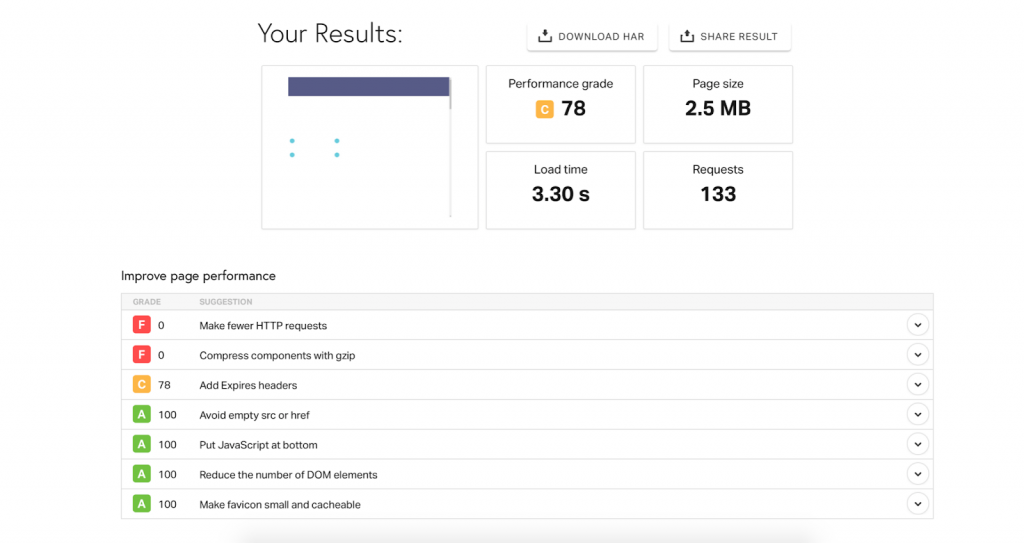Click the Requests count 133
The width and height of the screenshot is (1024, 543).
point(718,194)
